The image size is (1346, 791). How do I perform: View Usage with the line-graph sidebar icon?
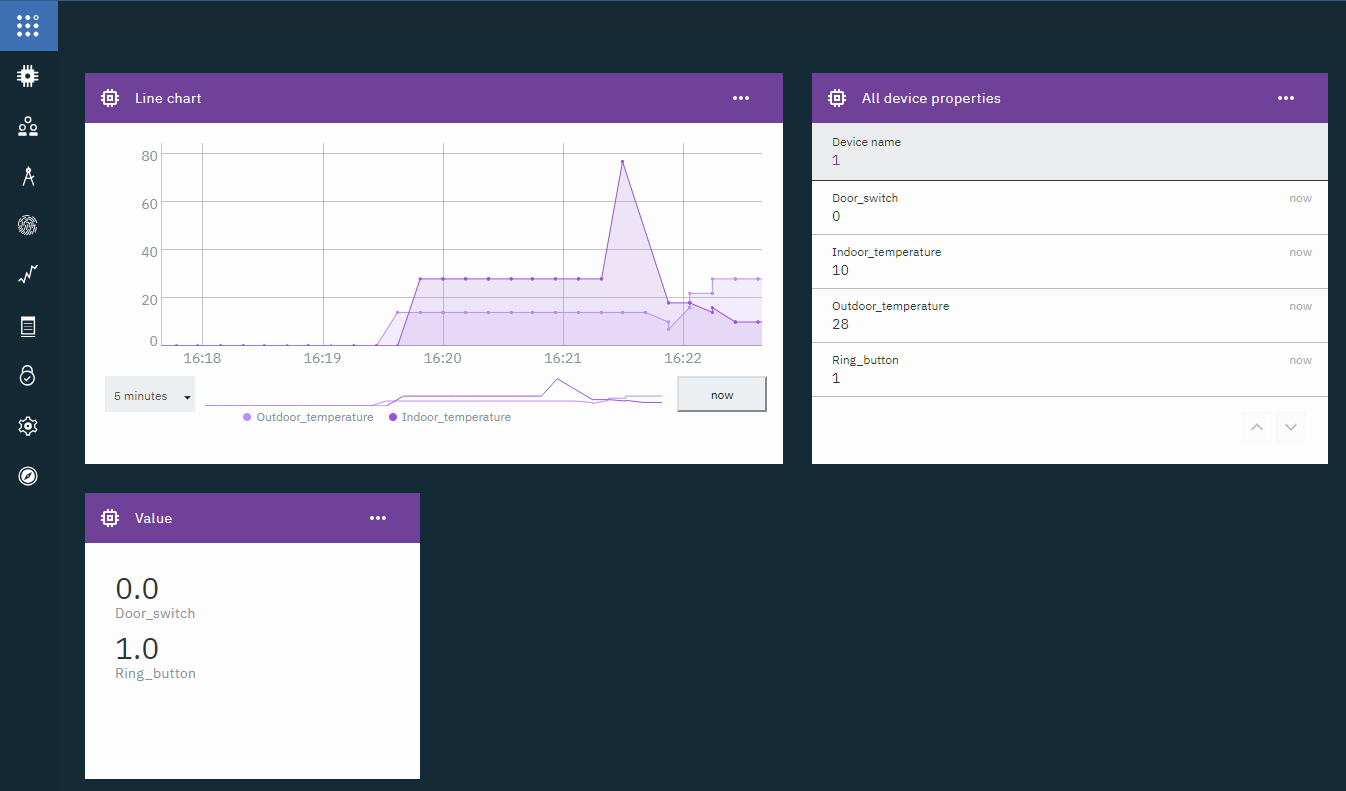click(28, 274)
